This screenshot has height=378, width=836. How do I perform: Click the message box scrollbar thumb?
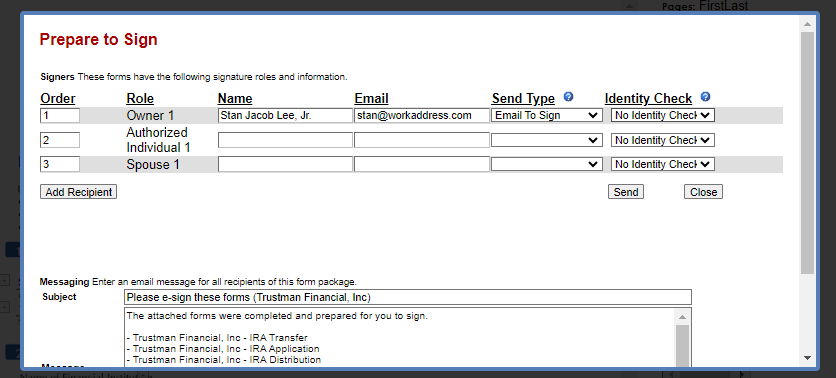(x=682, y=345)
